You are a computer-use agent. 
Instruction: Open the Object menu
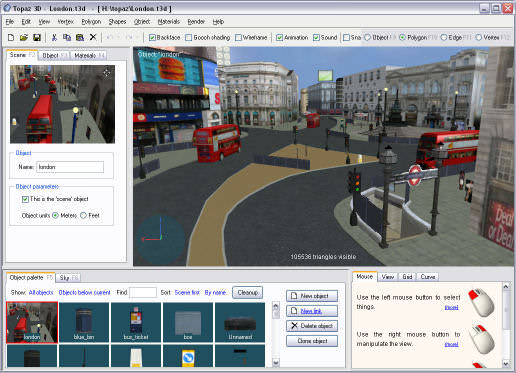pos(142,22)
